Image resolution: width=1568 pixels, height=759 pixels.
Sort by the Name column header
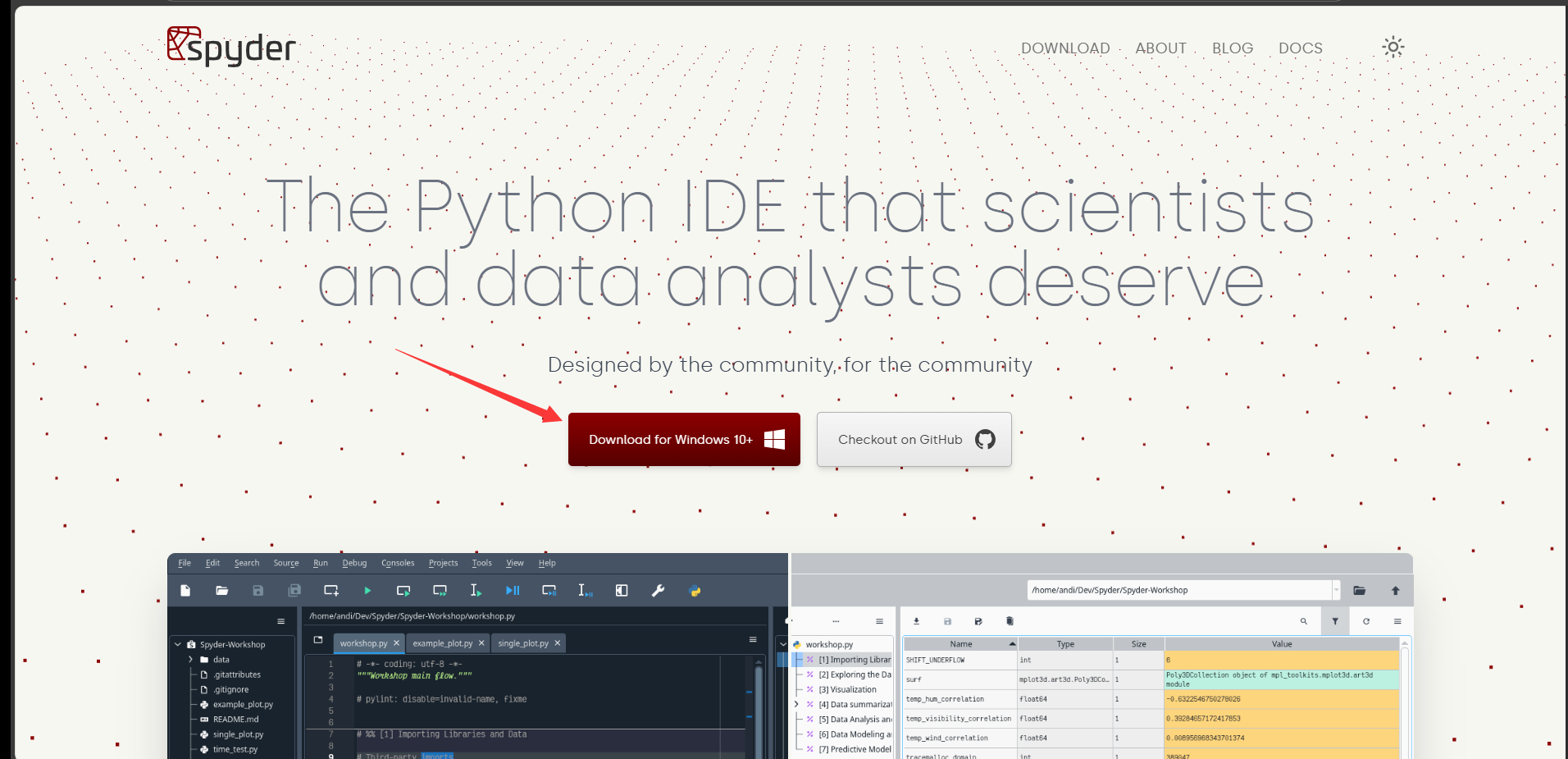coord(960,644)
